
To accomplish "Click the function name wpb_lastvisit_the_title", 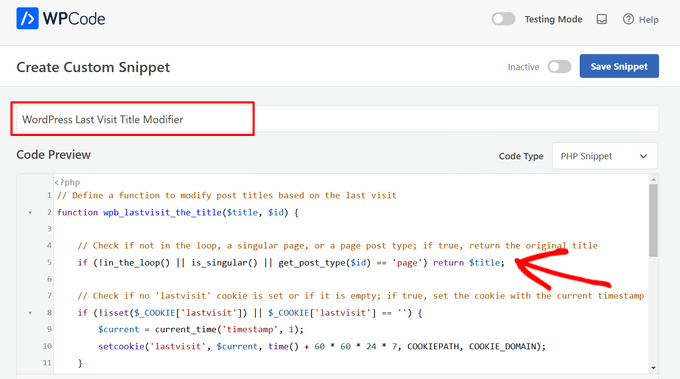I will click(162, 212).
